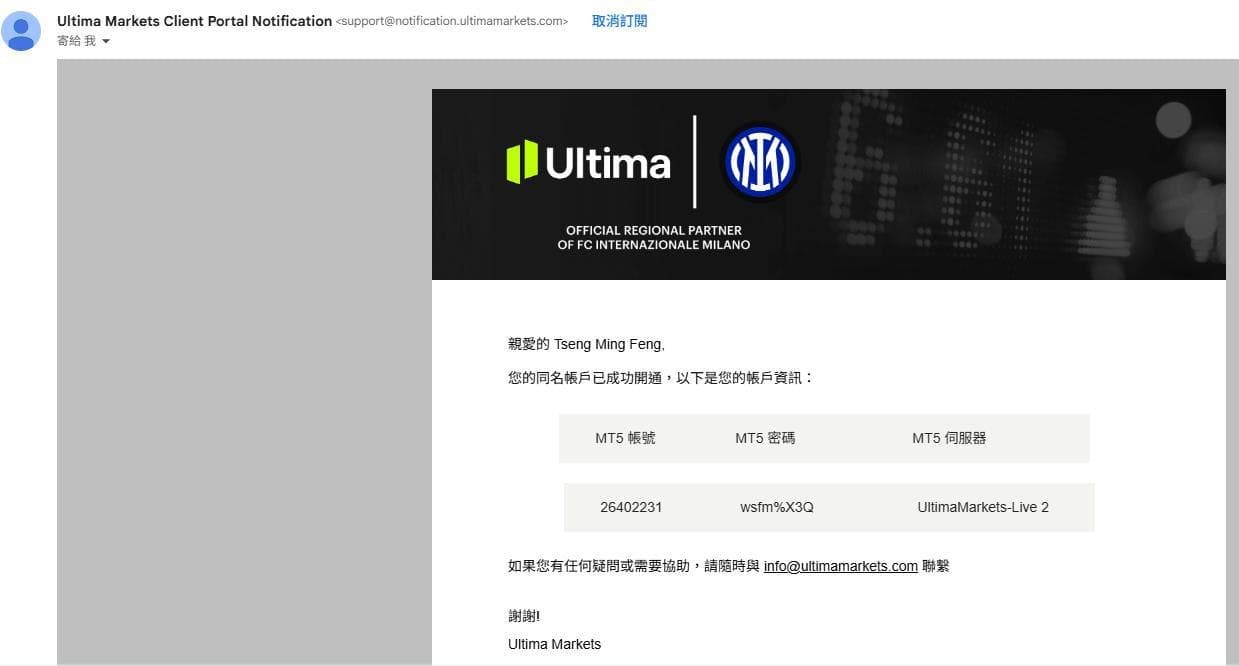The width and height of the screenshot is (1239, 666).
Task: Click the MT5 帳號 column header
Action: click(625, 438)
